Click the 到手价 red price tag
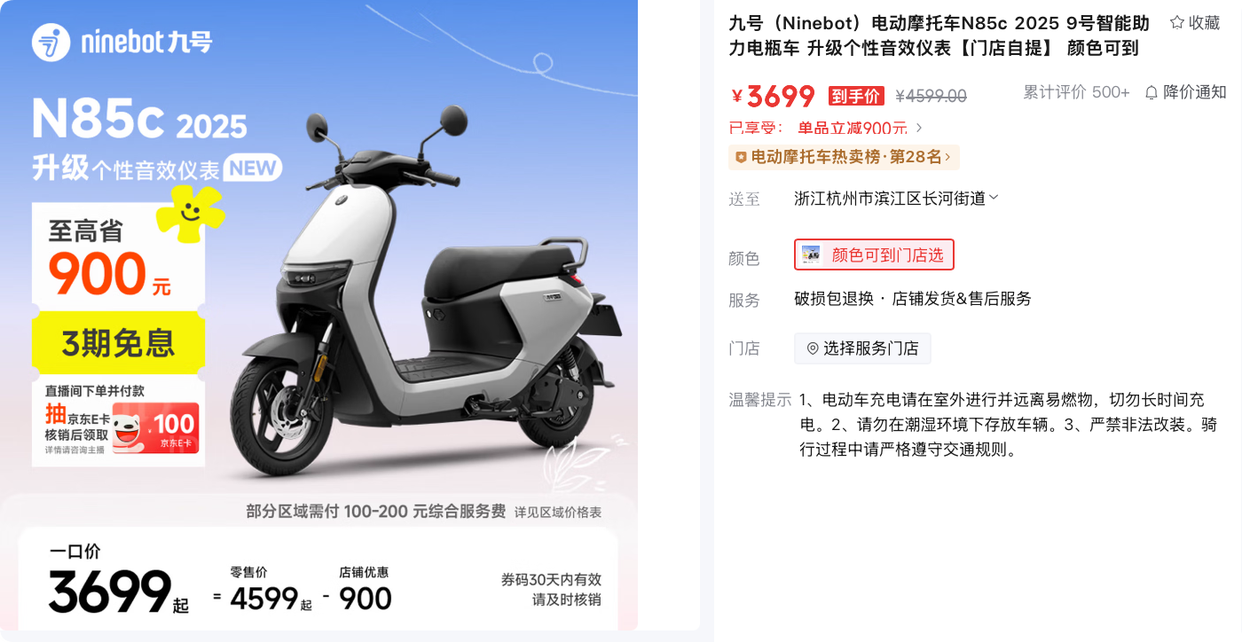1242x642 pixels. tap(856, 96)
